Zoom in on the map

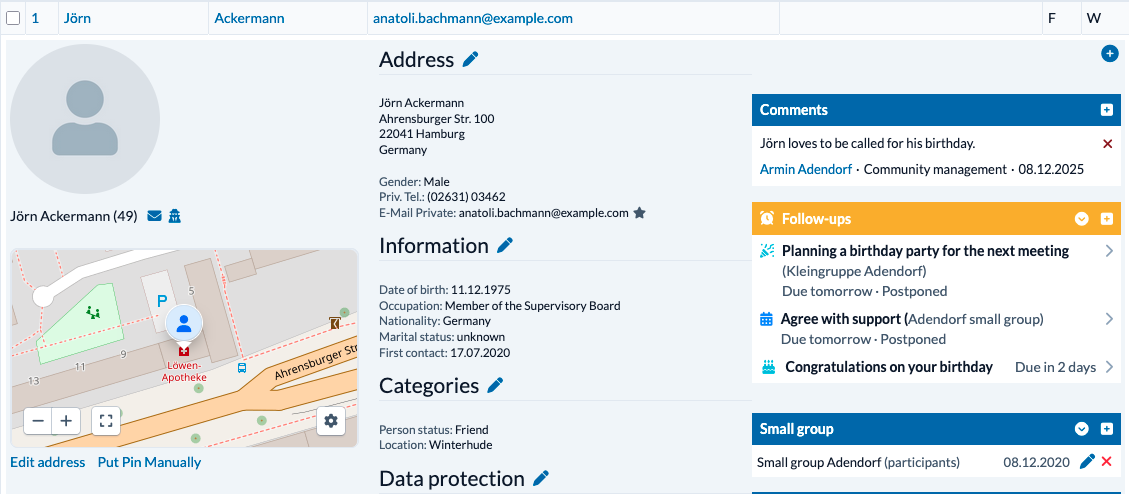tap(66, 421)
